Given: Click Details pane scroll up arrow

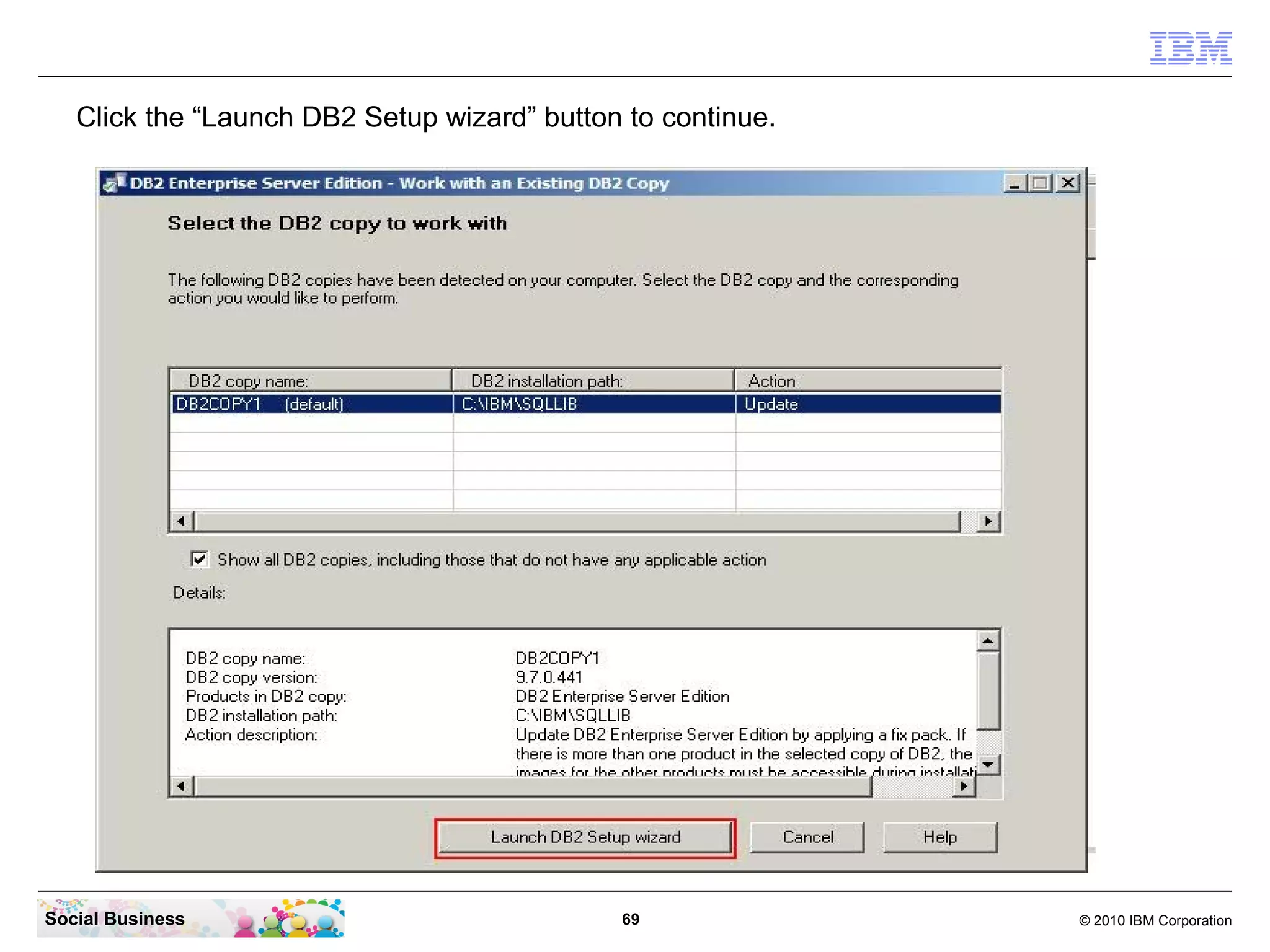Looking at the screenshot, I should [x=988, y=641].
